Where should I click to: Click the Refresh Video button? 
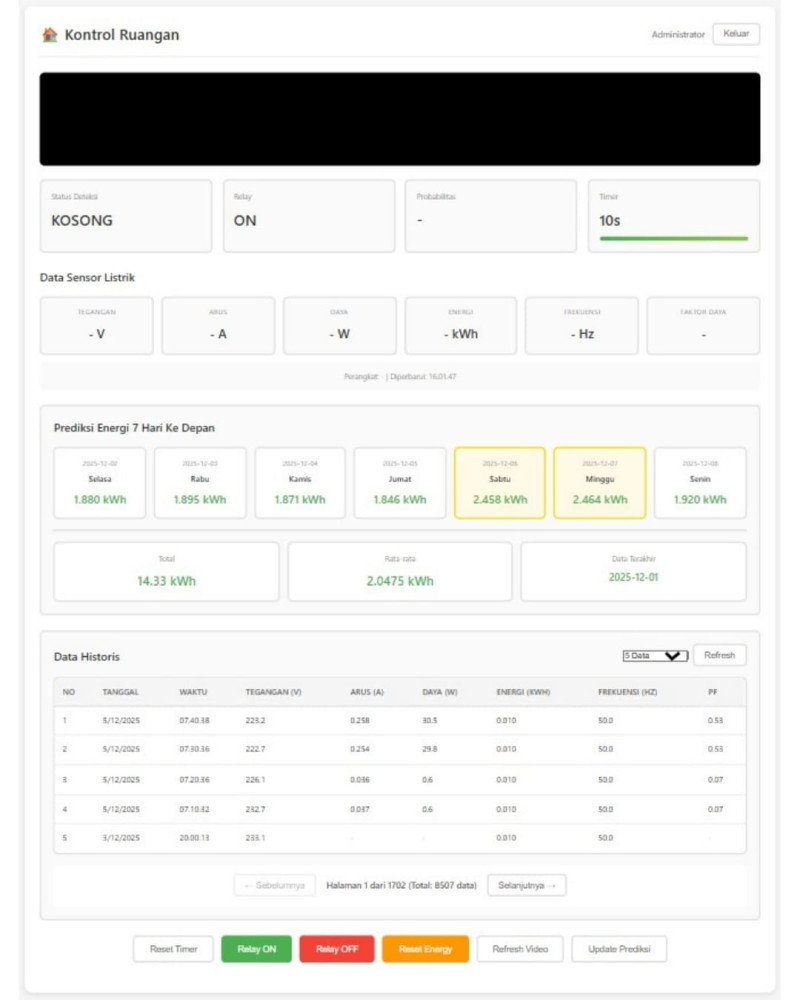(520, 949)
